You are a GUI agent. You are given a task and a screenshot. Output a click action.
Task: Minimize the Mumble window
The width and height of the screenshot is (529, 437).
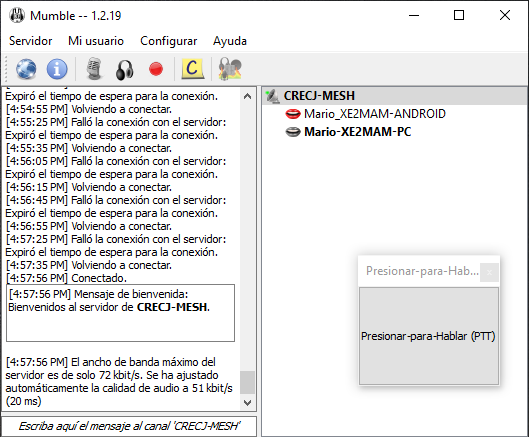pos(414,16)
